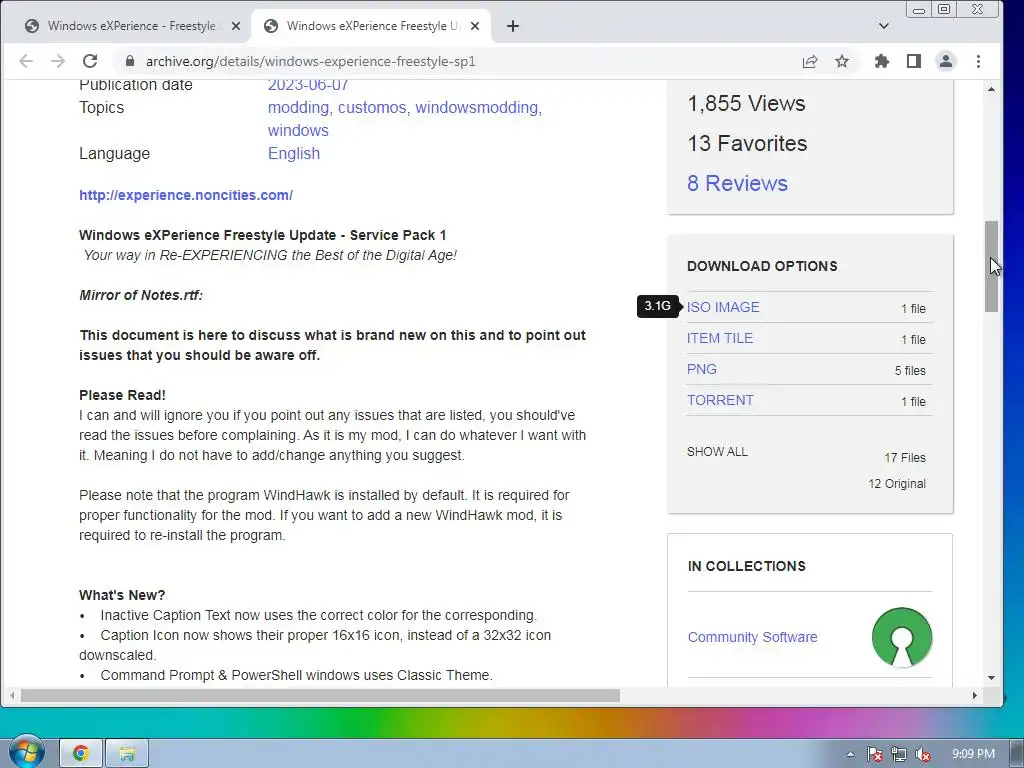The height and width of the screenshot is (768, 1024).
Task: Restore down the Chrome window
Action: coord(944,9)
